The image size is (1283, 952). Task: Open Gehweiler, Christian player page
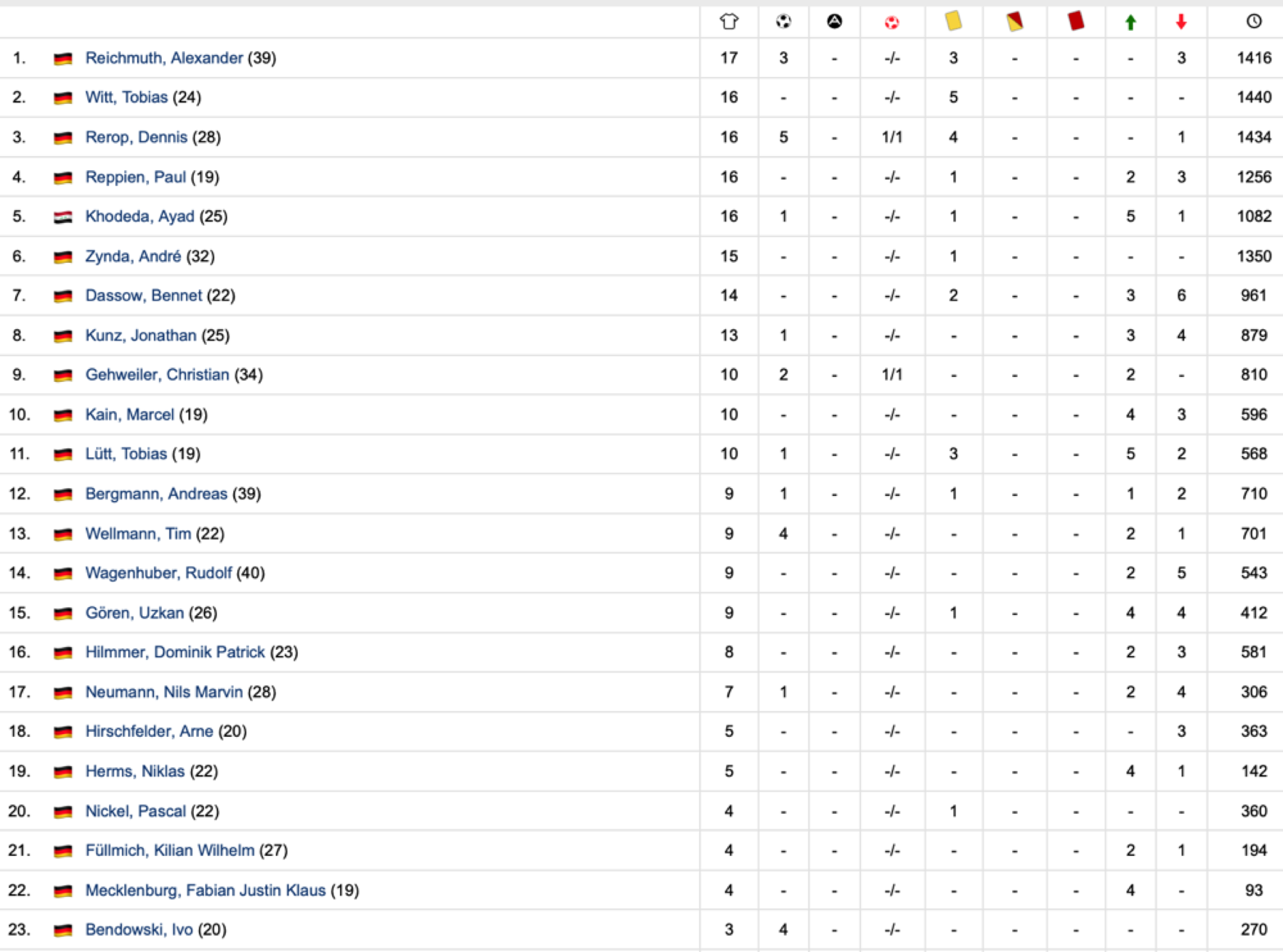158,375
